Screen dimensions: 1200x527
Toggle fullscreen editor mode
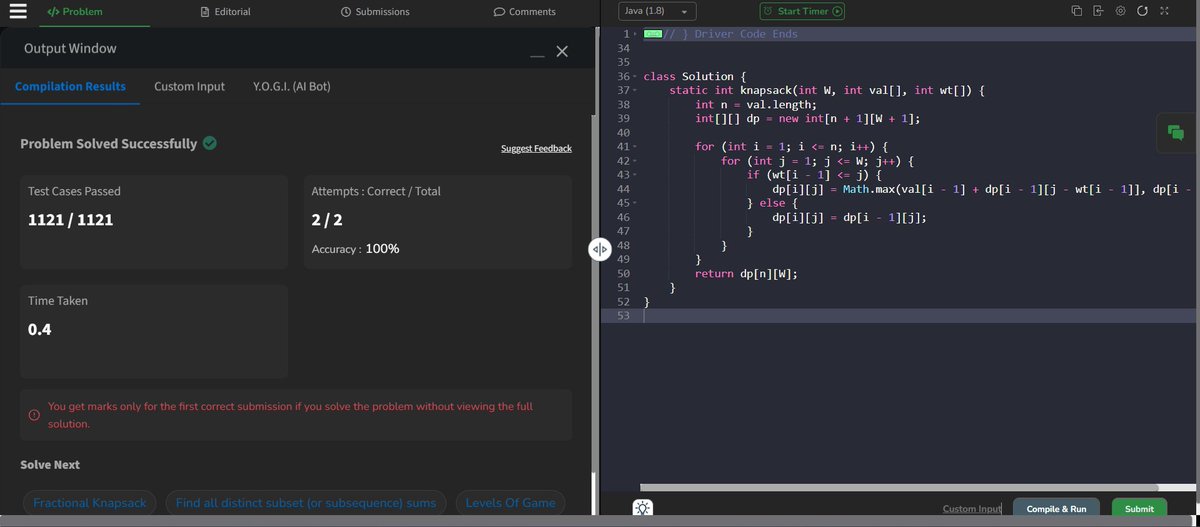(1164, 11)
